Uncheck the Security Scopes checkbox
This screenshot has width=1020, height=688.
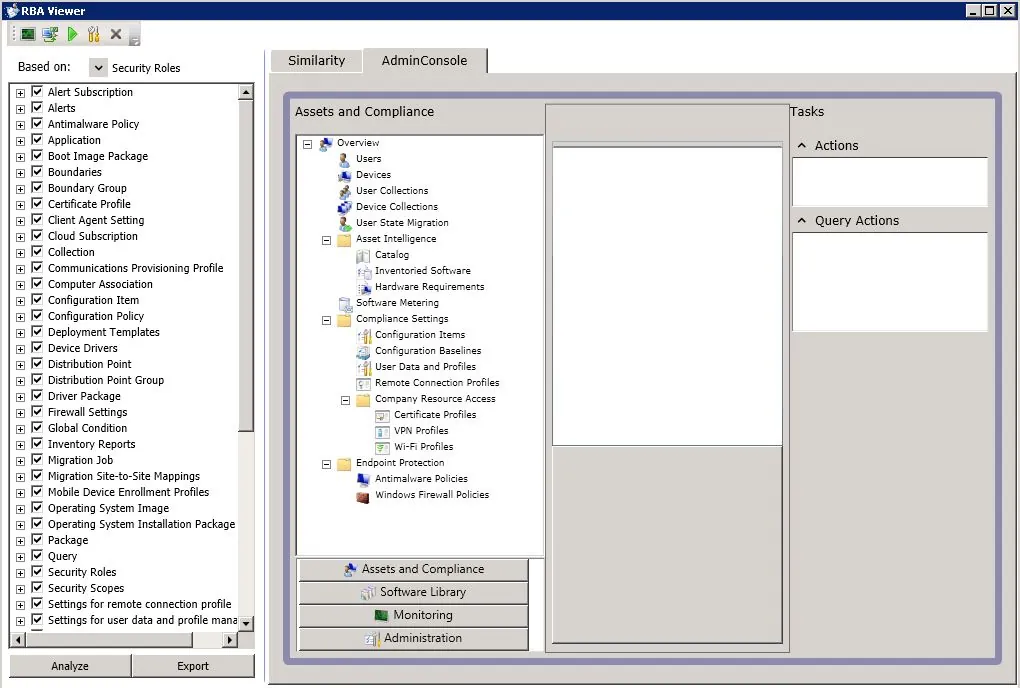(37, 588)
